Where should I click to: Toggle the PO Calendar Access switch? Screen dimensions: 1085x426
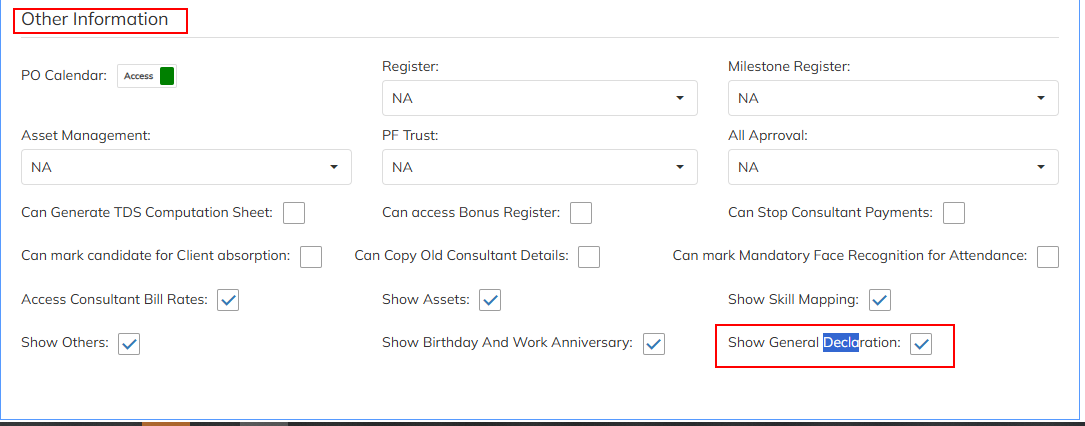tap(147, 76)
